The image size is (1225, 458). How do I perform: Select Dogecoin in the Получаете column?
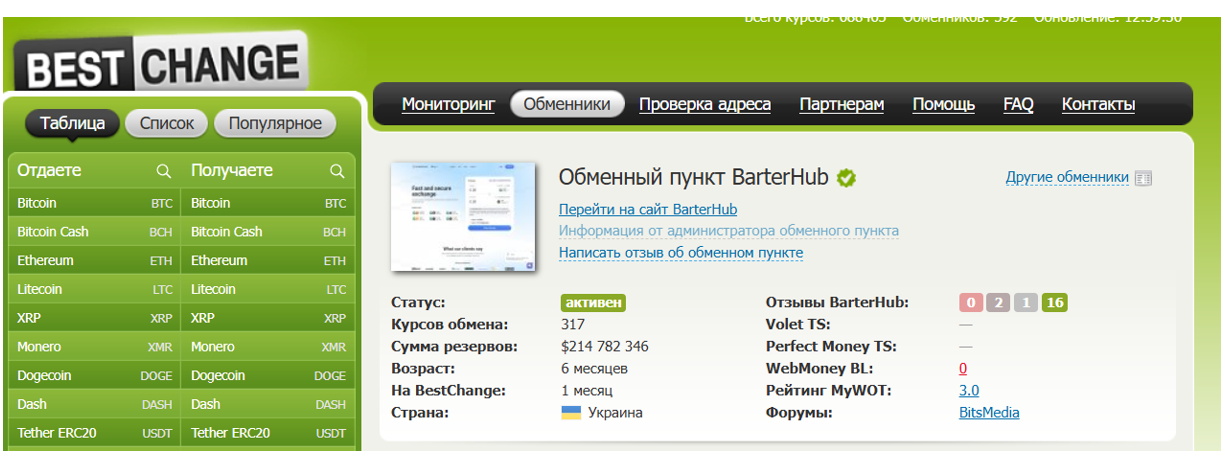[x=268, y=376]
